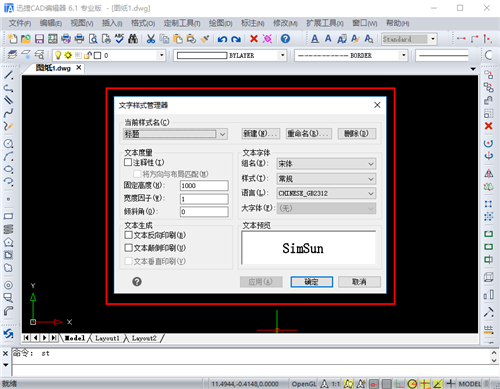Click the Undo arrow icon
500x389 pixels.
click(222, 39)
